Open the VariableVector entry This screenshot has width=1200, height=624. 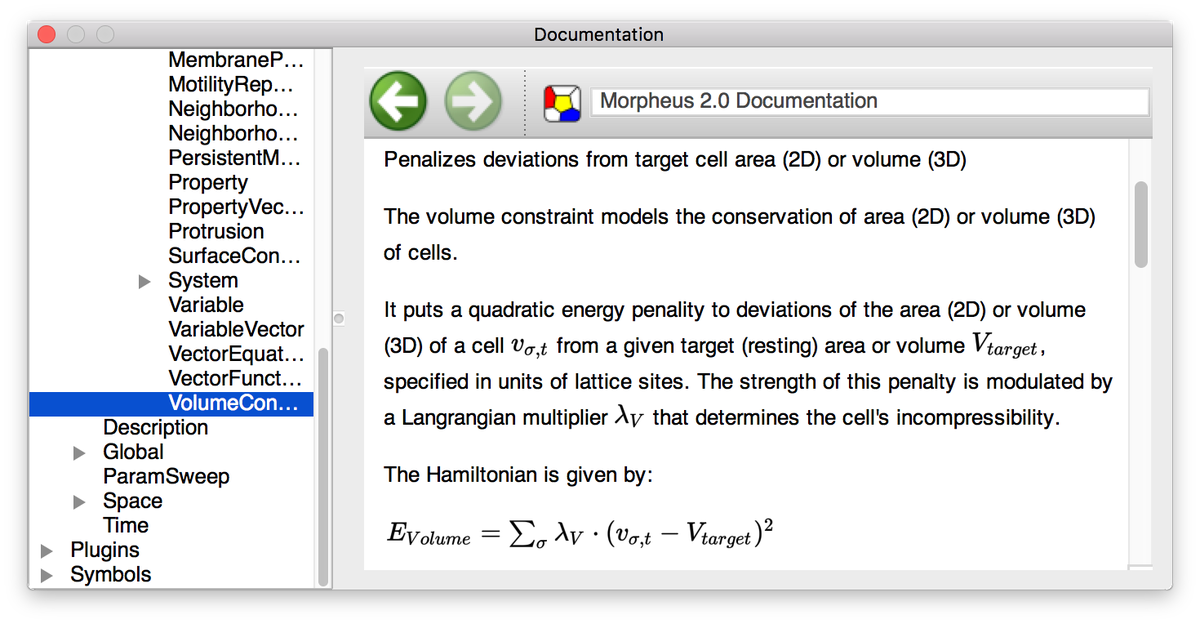click(x=235, y=330)
